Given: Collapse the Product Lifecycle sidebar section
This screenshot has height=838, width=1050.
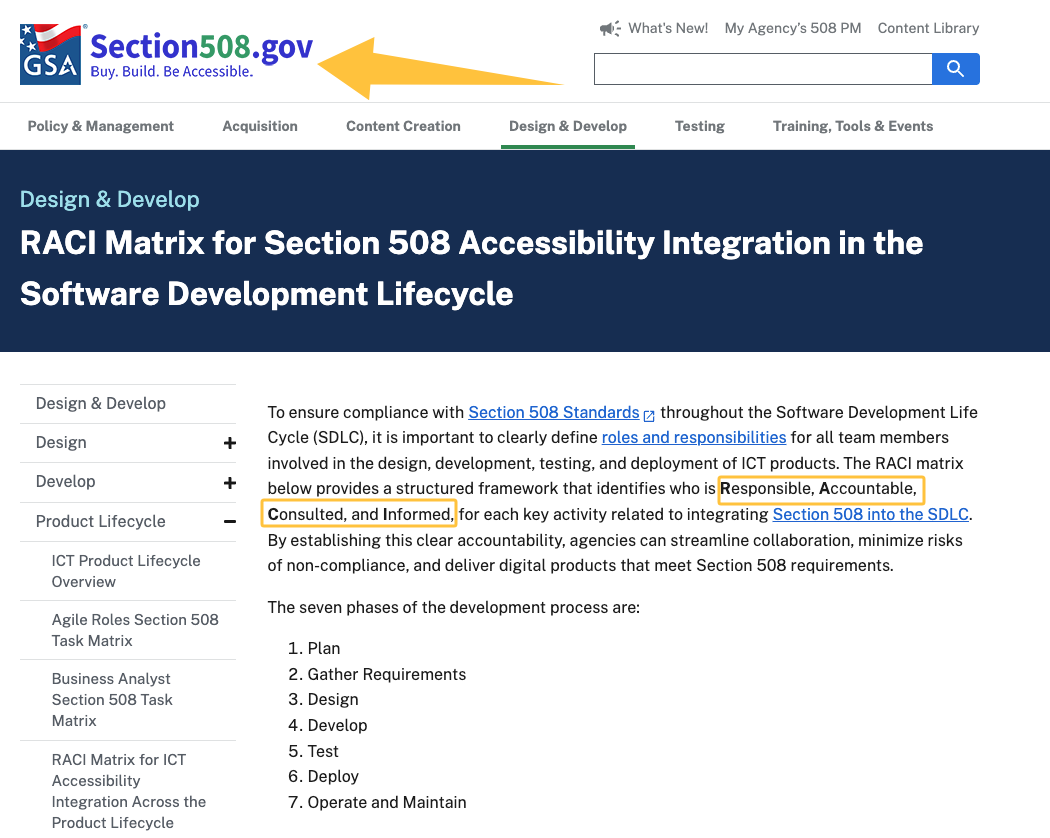Looking at the screenshot, I should pos(230,521).
